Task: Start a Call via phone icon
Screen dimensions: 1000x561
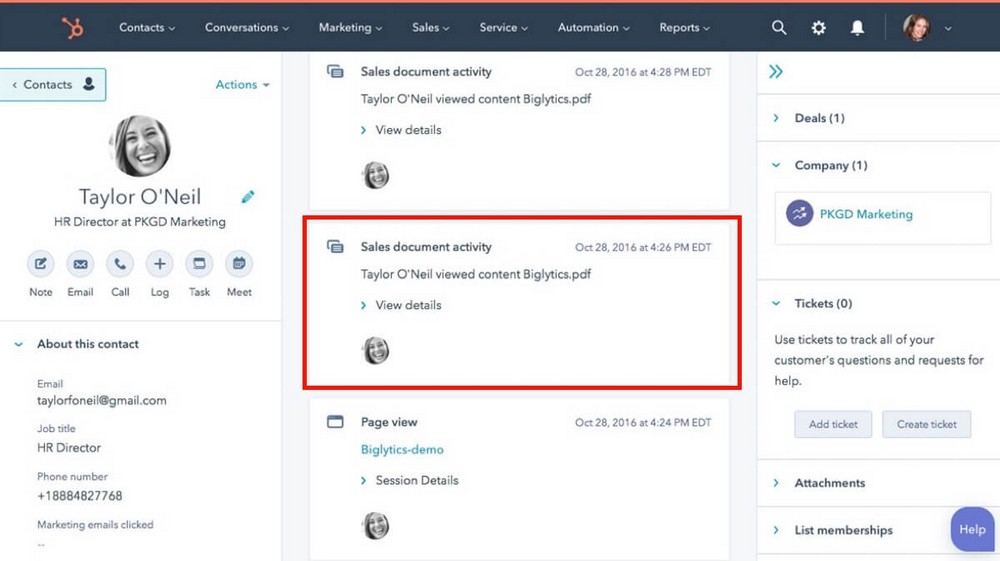Action: [120, 264]
